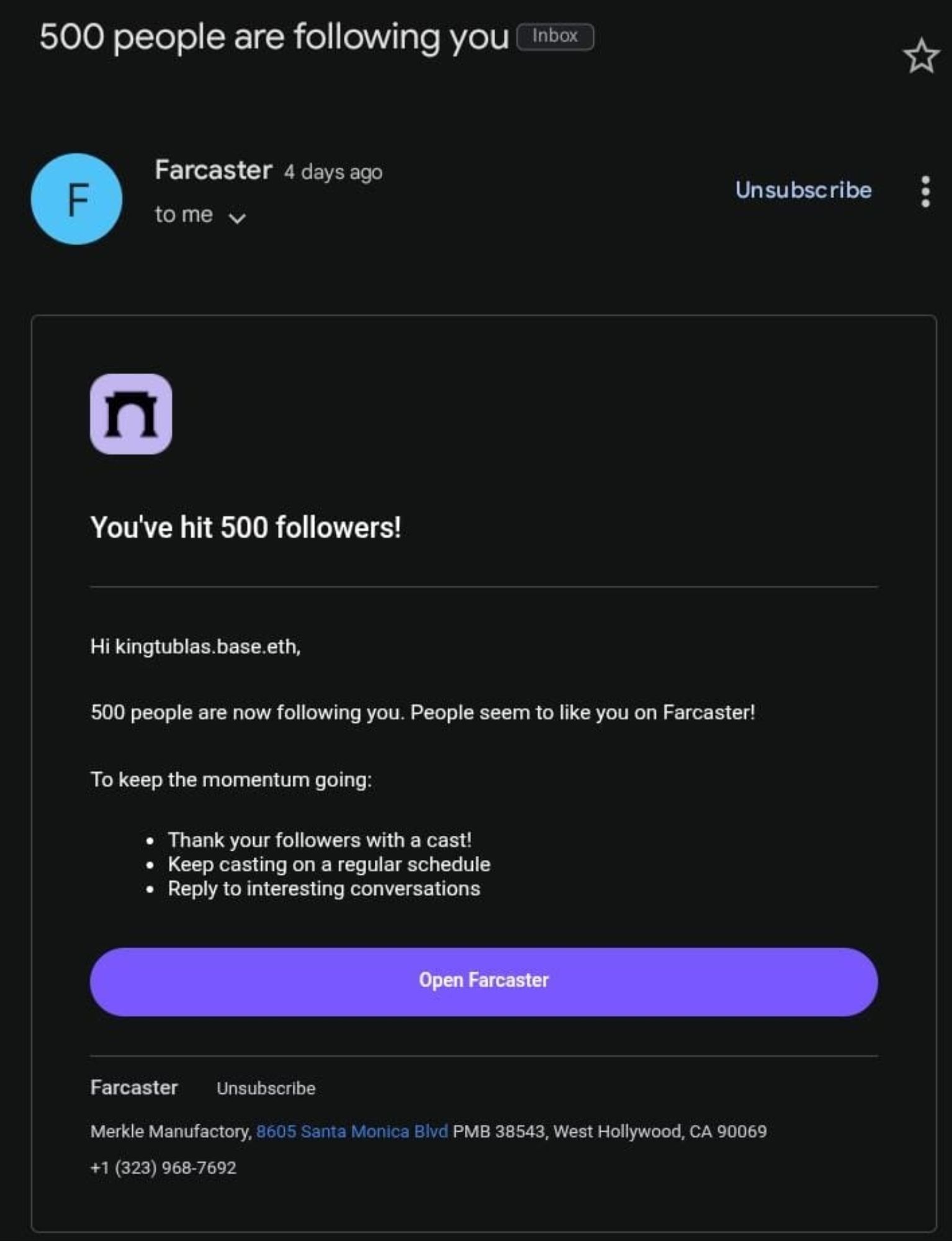Click the blue F sender avatar
This screenshot has height=1241, width=952.
(x=76, y=199)
